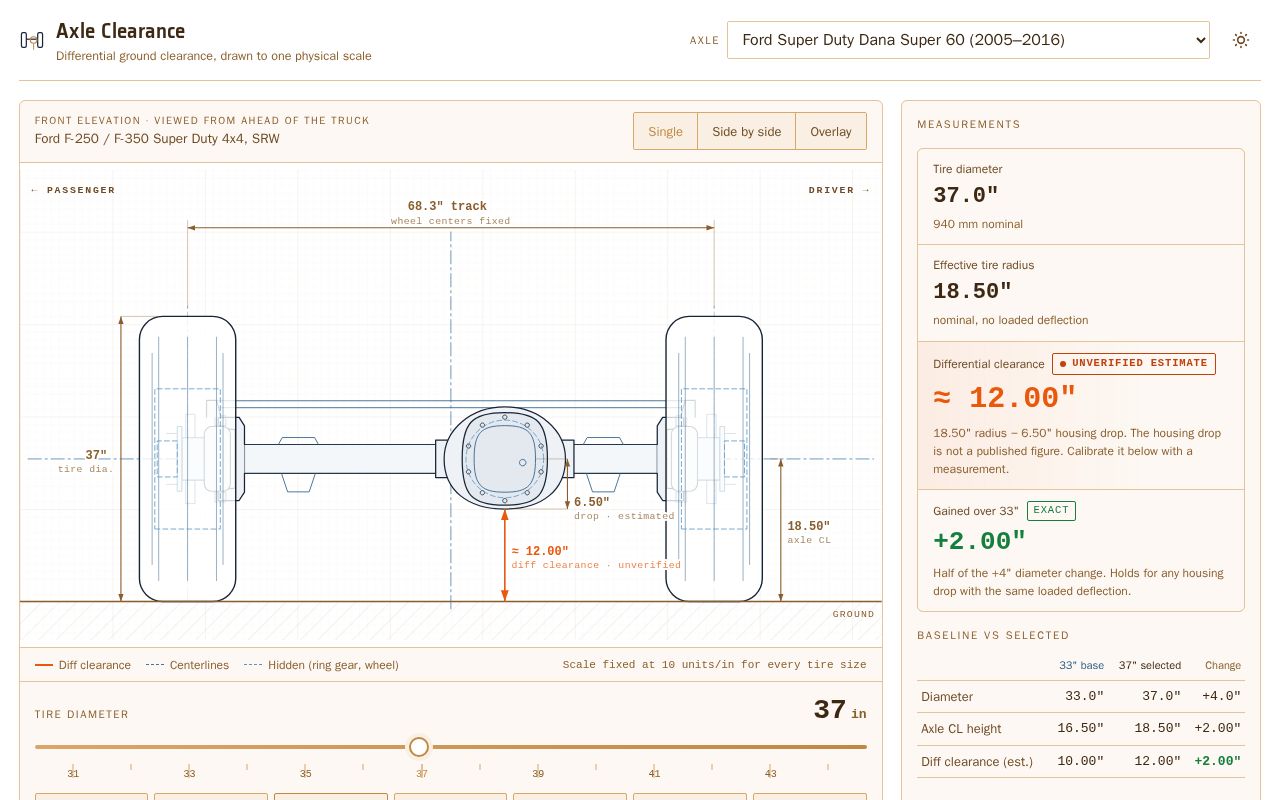Click the axle logo icon beside the title

(32, 40)
